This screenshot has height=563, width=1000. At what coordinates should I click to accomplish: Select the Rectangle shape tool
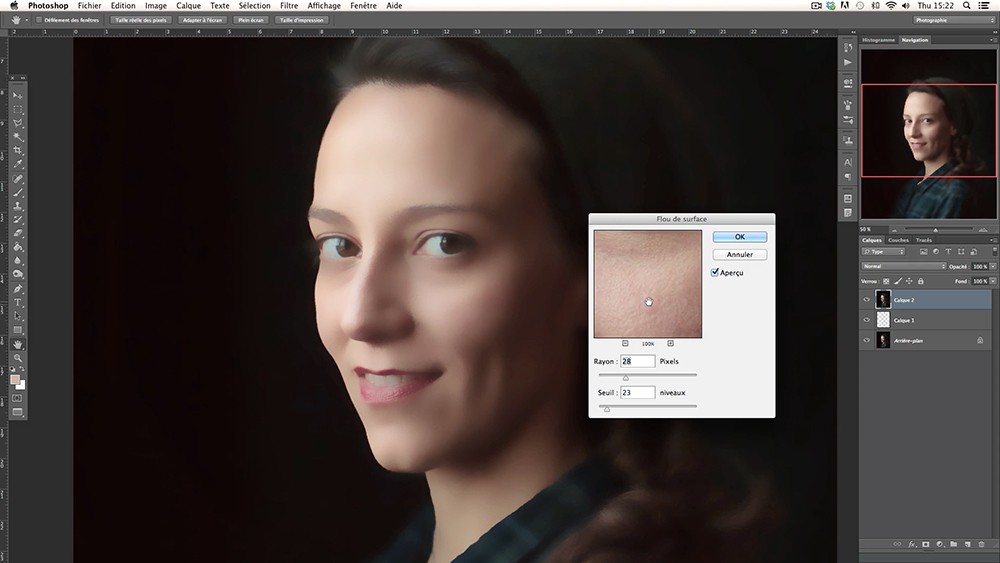18,330
